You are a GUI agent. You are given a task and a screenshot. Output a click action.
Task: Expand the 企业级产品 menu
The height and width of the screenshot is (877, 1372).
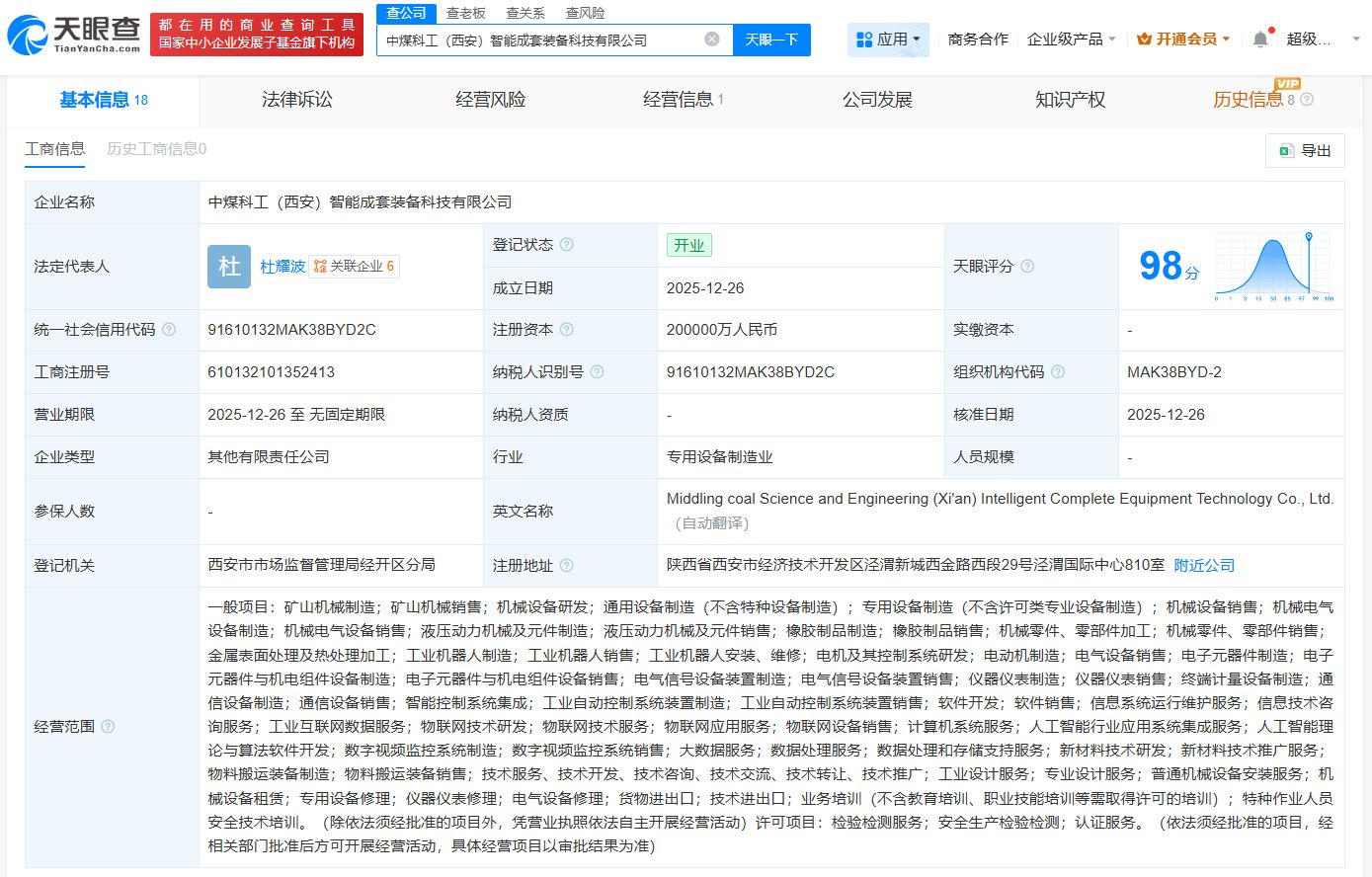(1071, 40)
